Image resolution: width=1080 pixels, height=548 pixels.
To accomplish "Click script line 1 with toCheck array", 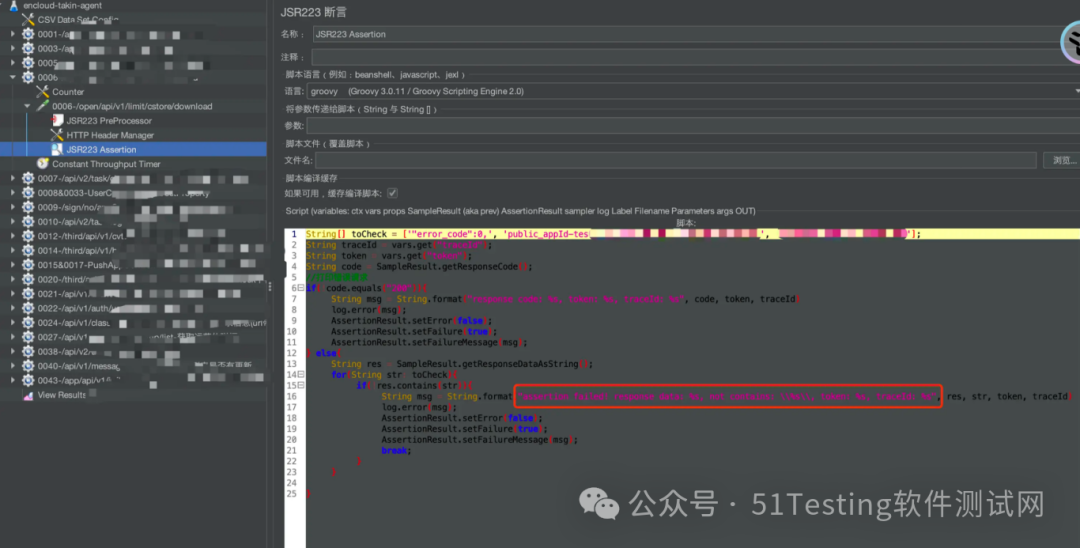I will (692, 234).
